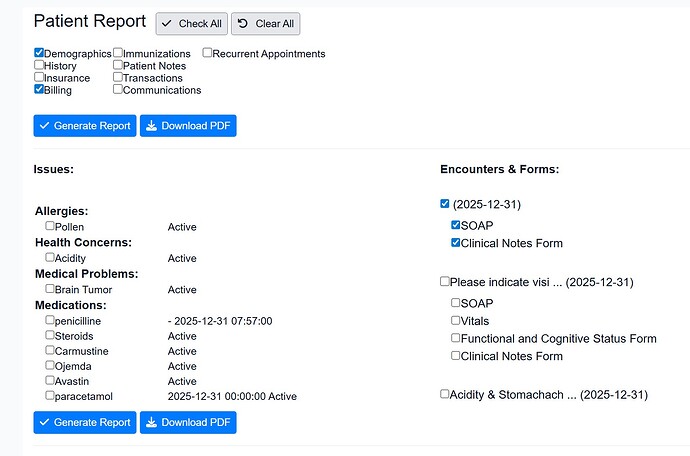Screen dimensions: 690x456
Task: Click the Check All button
Action: click(191, 24)
